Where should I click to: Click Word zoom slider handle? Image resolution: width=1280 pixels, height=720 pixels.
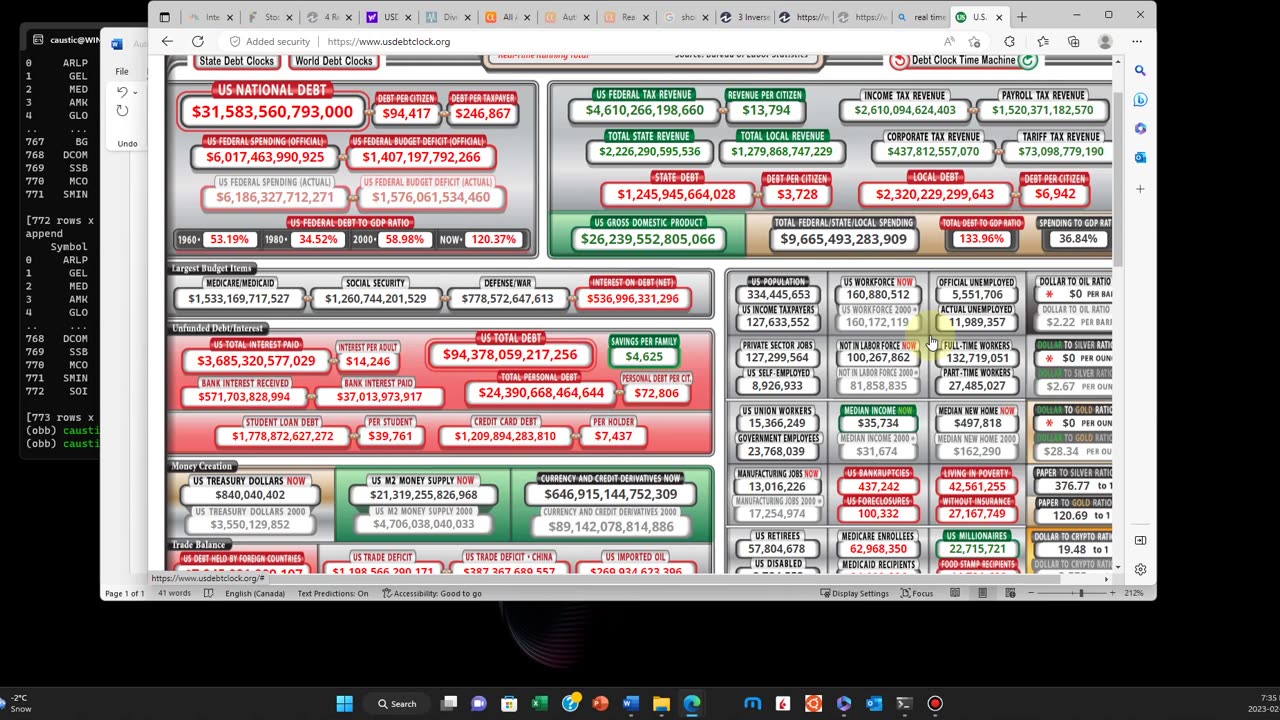click(1080, 593)
